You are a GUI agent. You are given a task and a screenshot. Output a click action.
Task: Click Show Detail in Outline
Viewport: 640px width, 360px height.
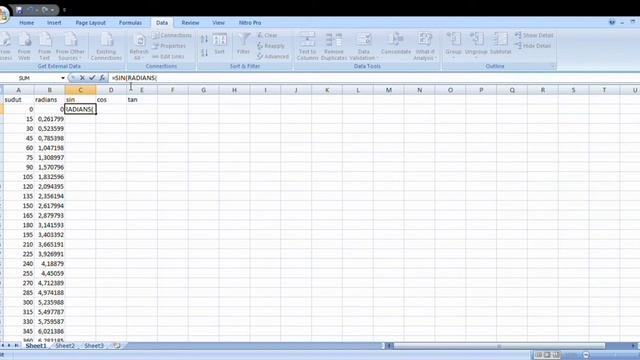[x=534, y=36]
